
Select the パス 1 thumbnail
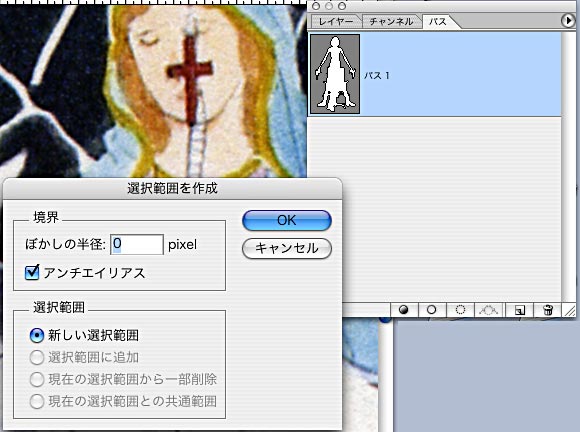pos(335,74)
